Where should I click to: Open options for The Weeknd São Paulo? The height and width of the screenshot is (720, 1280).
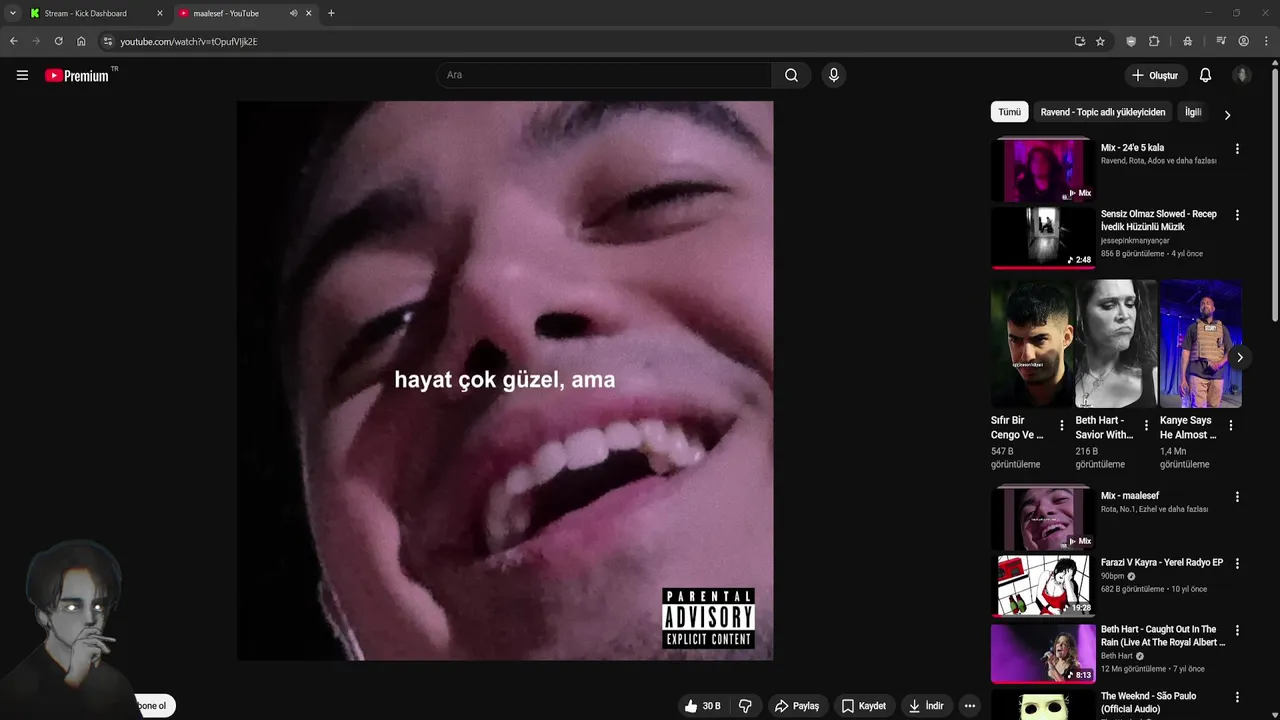(1237, 698)
